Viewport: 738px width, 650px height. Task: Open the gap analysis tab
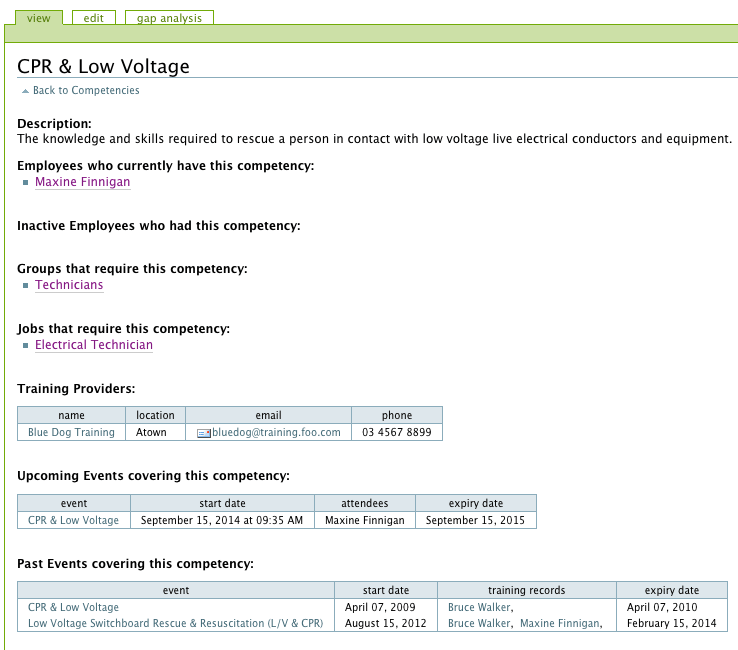point(169,18)
